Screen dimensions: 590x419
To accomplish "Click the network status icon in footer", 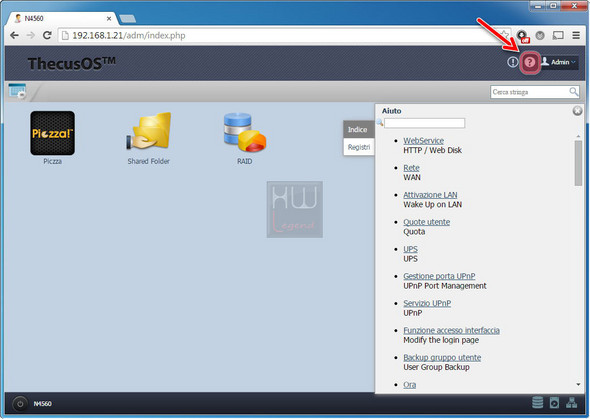I will click(572, 403).
